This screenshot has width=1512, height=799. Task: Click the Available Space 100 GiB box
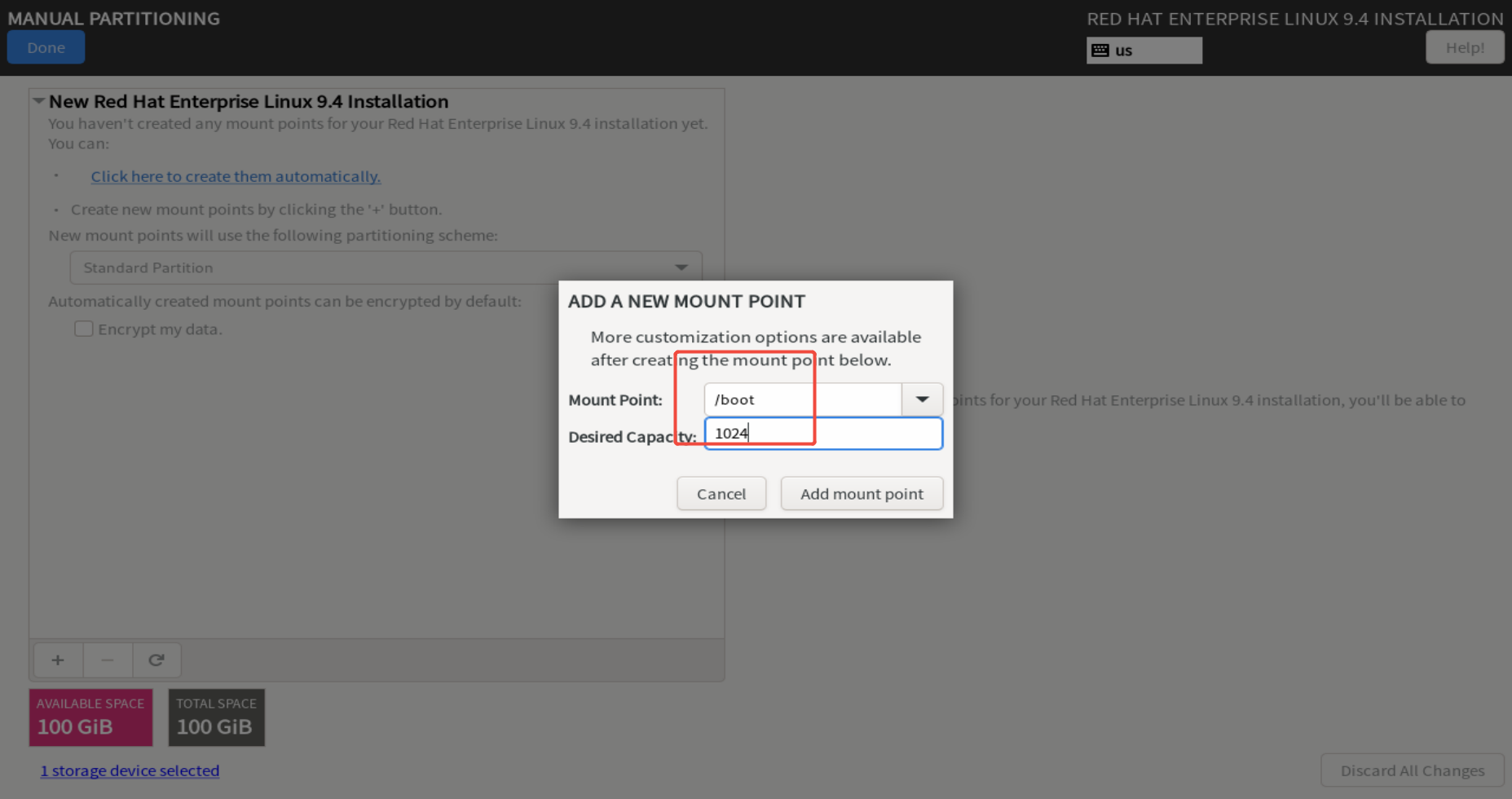click(90, 717)
